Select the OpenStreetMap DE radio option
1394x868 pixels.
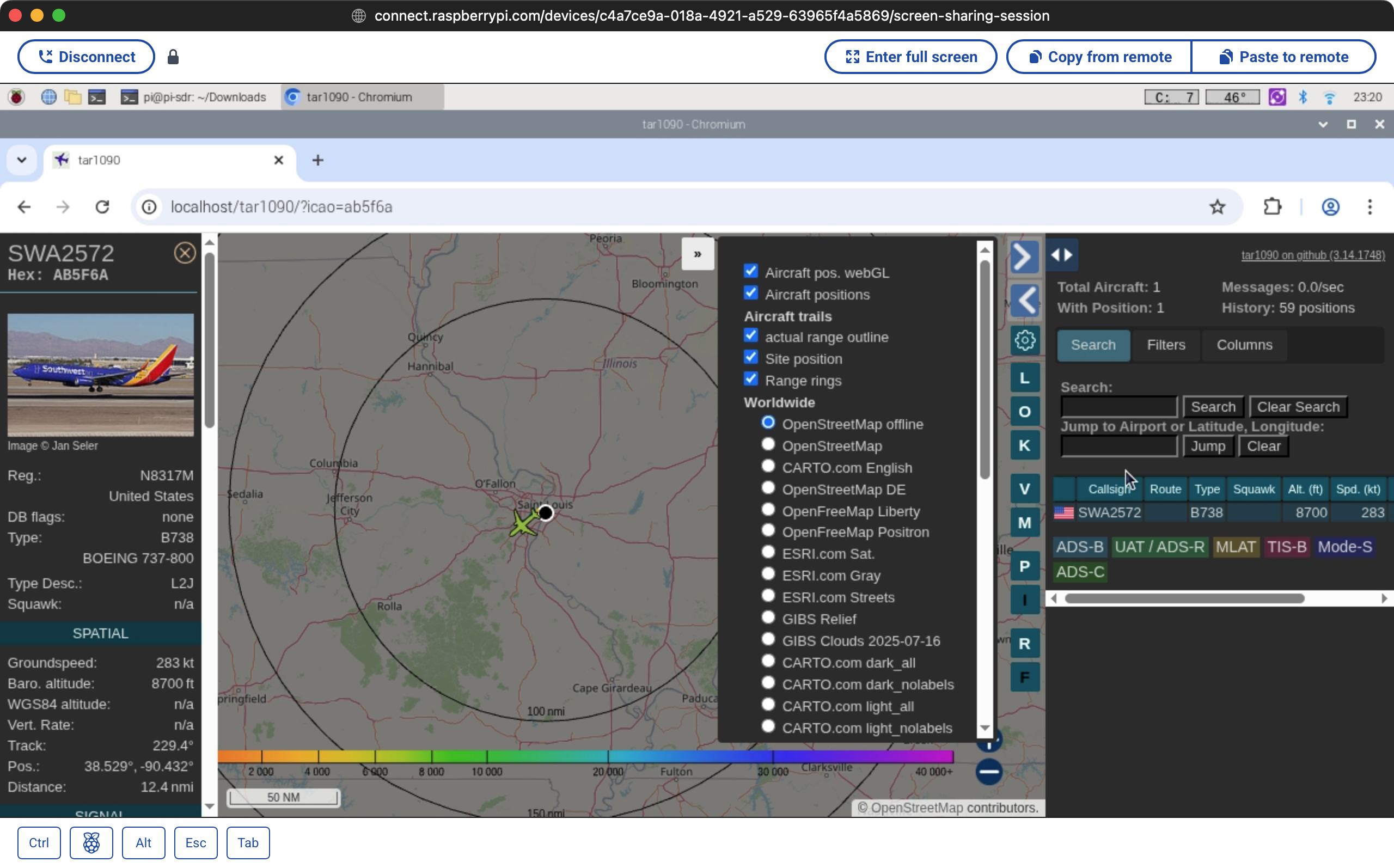(768, 488)
